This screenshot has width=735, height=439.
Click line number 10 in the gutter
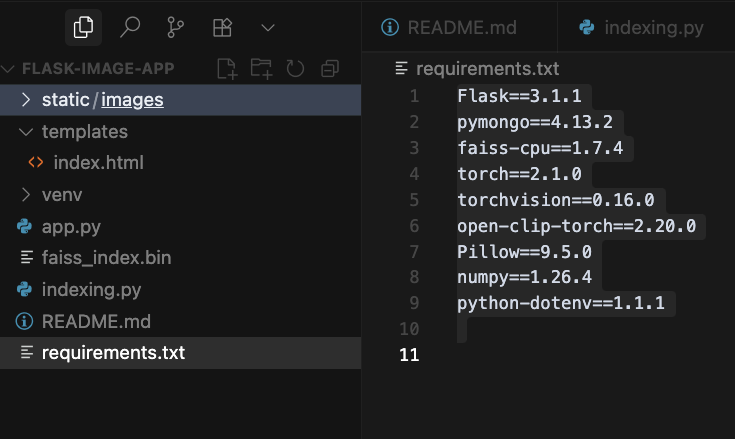pyautogui.click(x=409, y=329)
